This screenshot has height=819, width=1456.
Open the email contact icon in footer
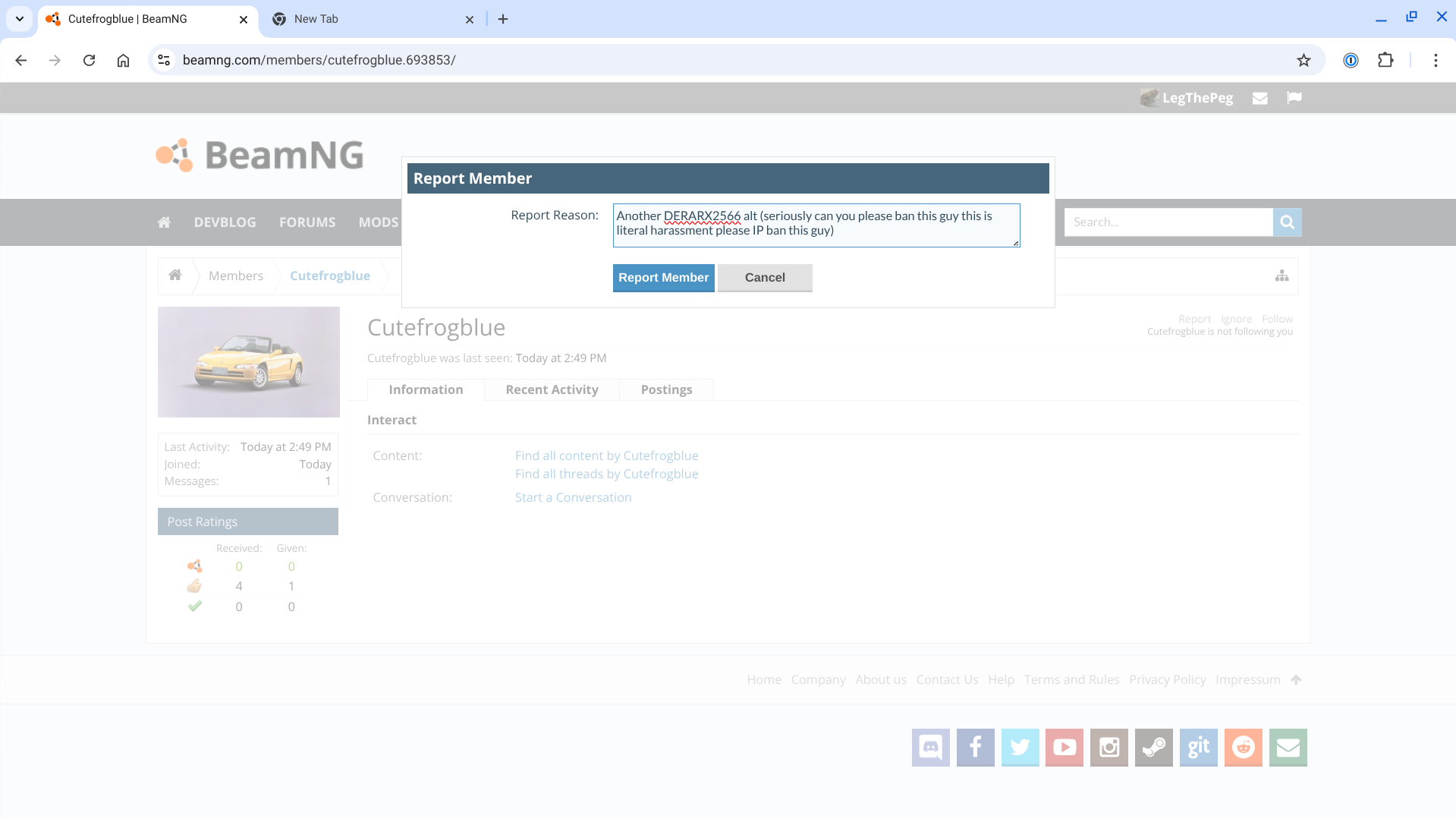click(x=1288, y=748)
